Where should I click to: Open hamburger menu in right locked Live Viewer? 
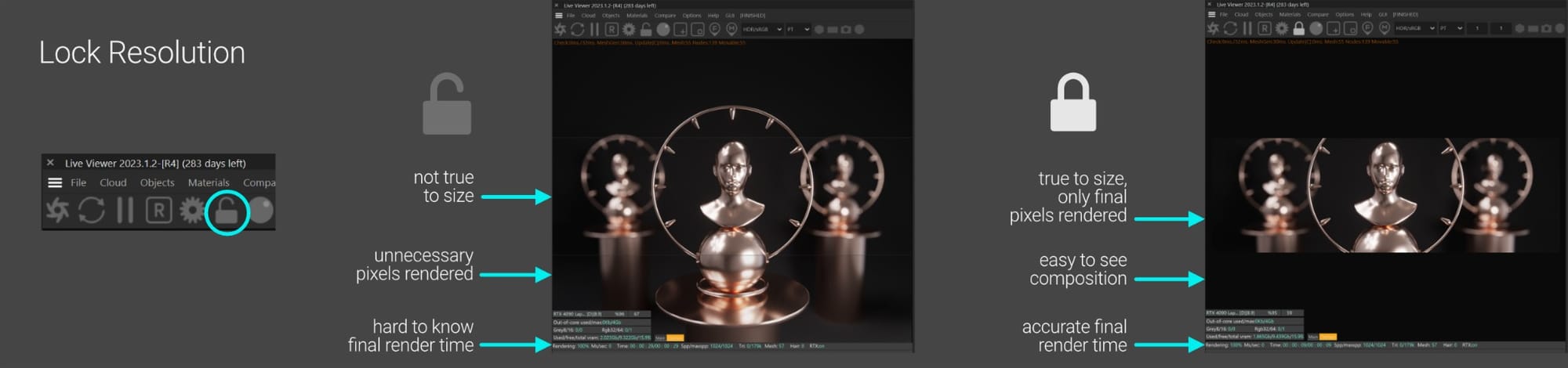[1212, 14]
